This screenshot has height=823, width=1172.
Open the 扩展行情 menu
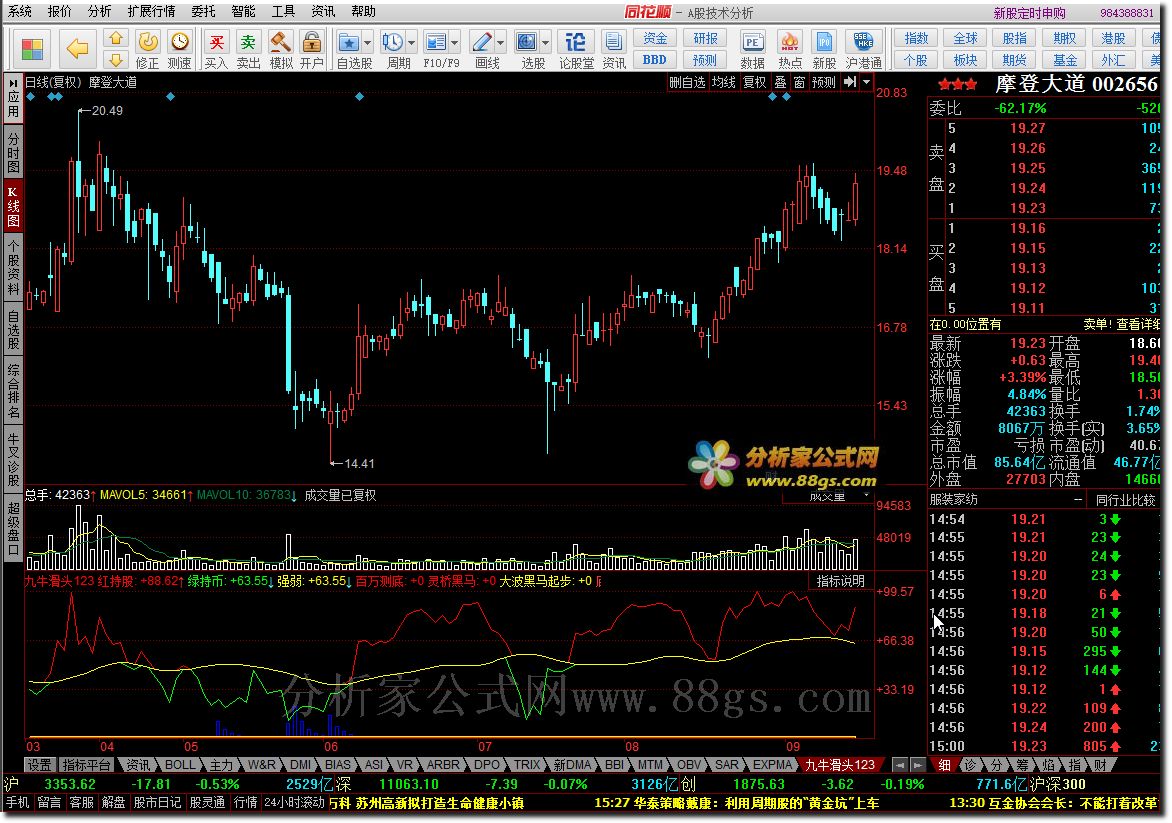[152, 11]
